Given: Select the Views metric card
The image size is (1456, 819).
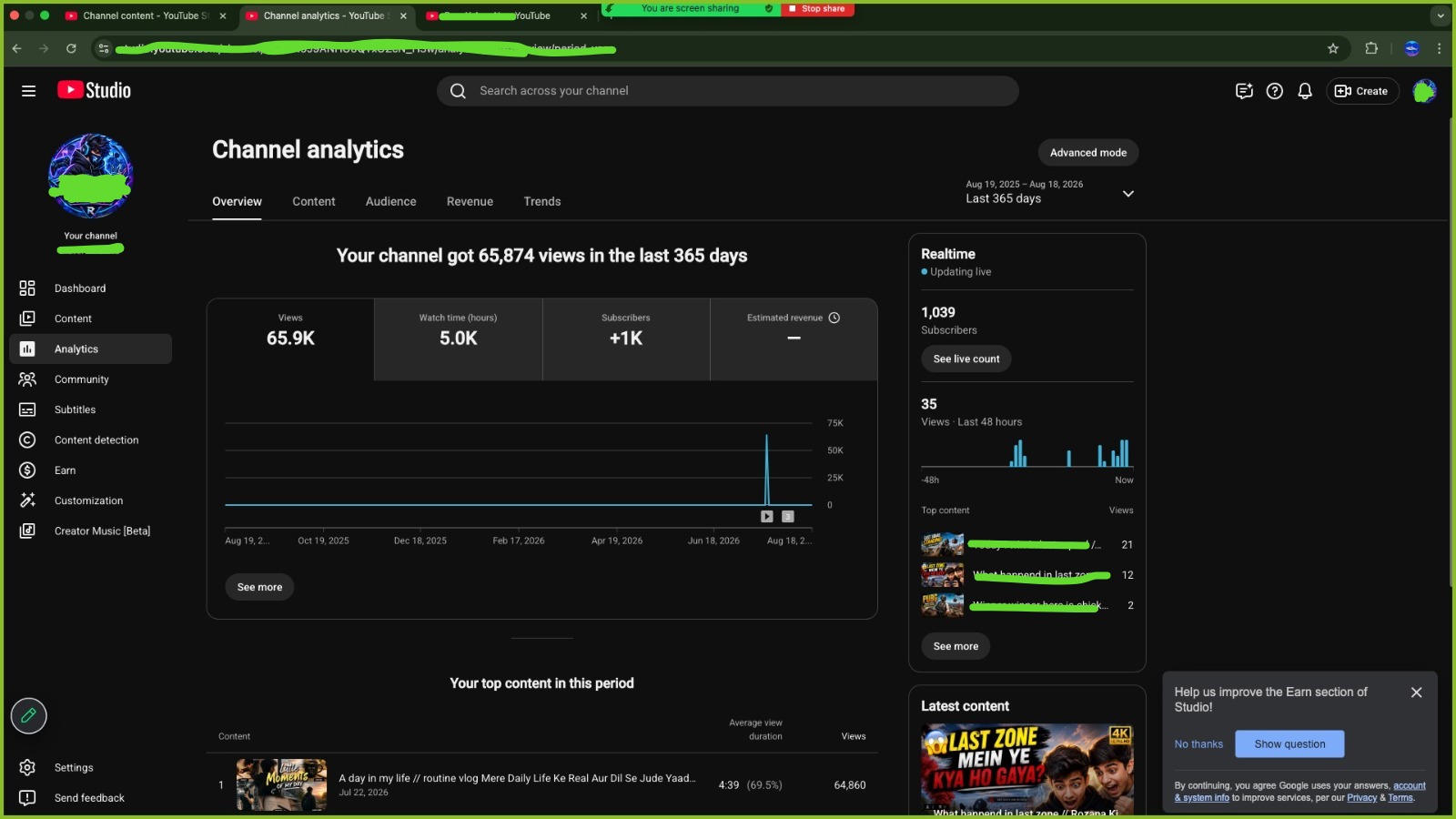Looking at the screenshot, I should [x=290, y=339].
